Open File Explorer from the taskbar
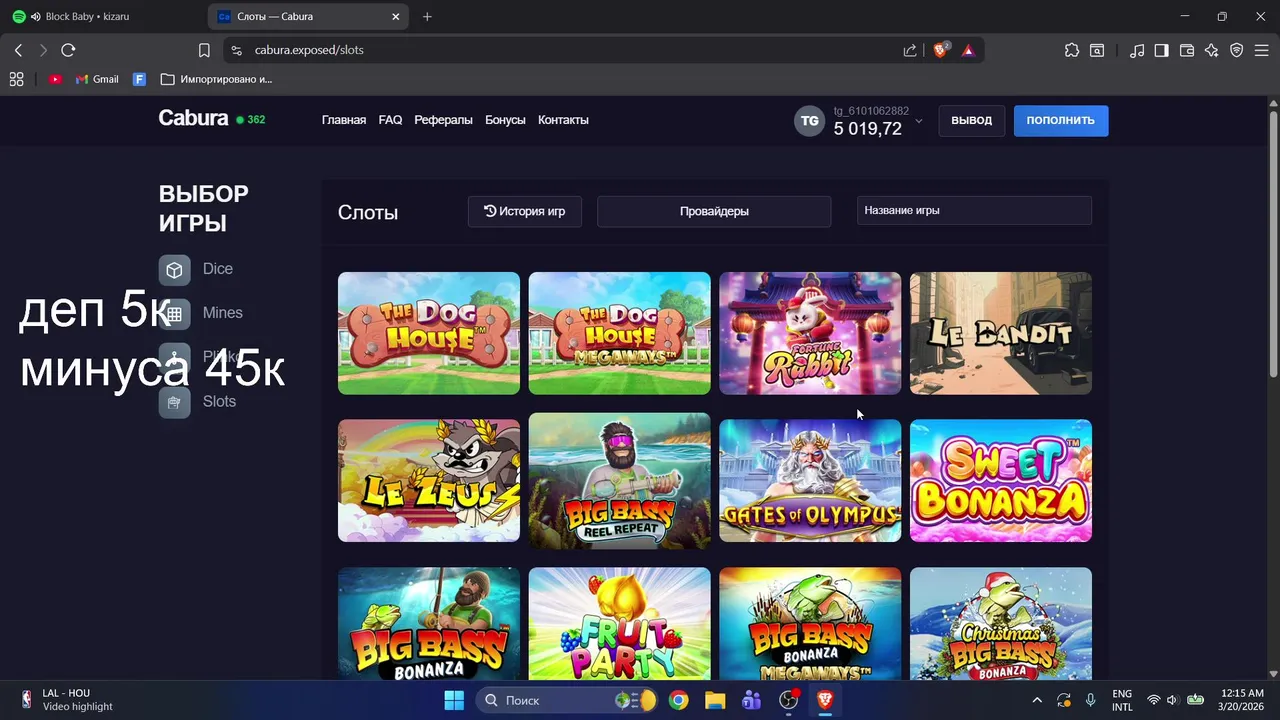 tap(715, 700)
